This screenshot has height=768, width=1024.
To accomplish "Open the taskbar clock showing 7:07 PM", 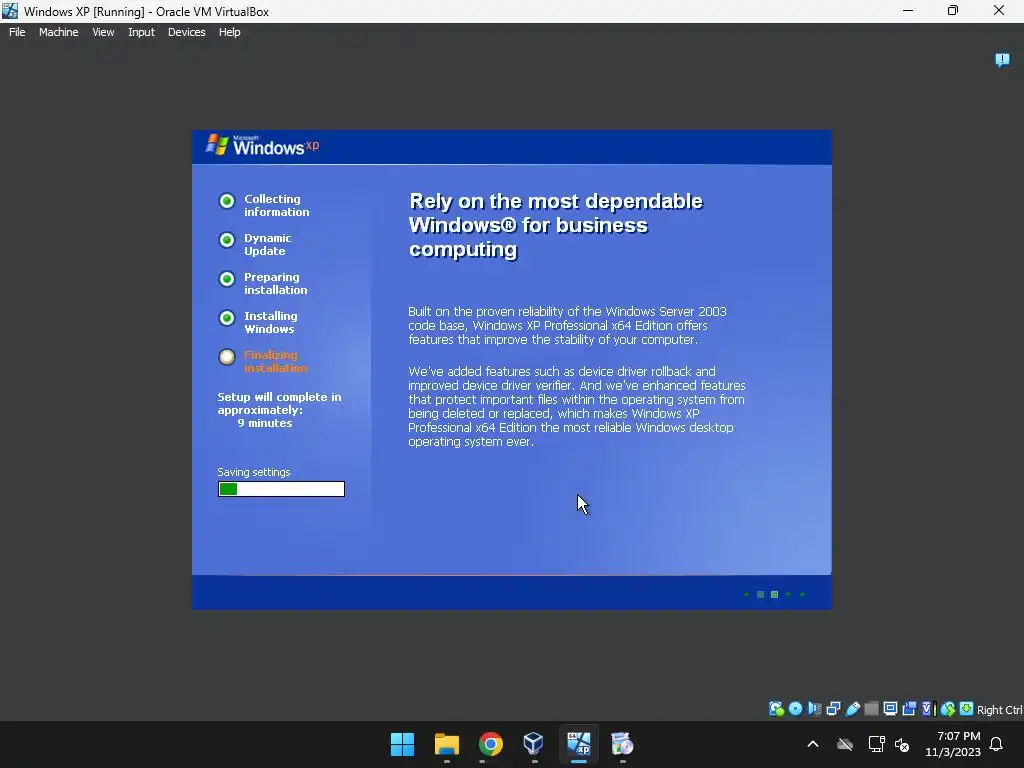I will point(953,744).
